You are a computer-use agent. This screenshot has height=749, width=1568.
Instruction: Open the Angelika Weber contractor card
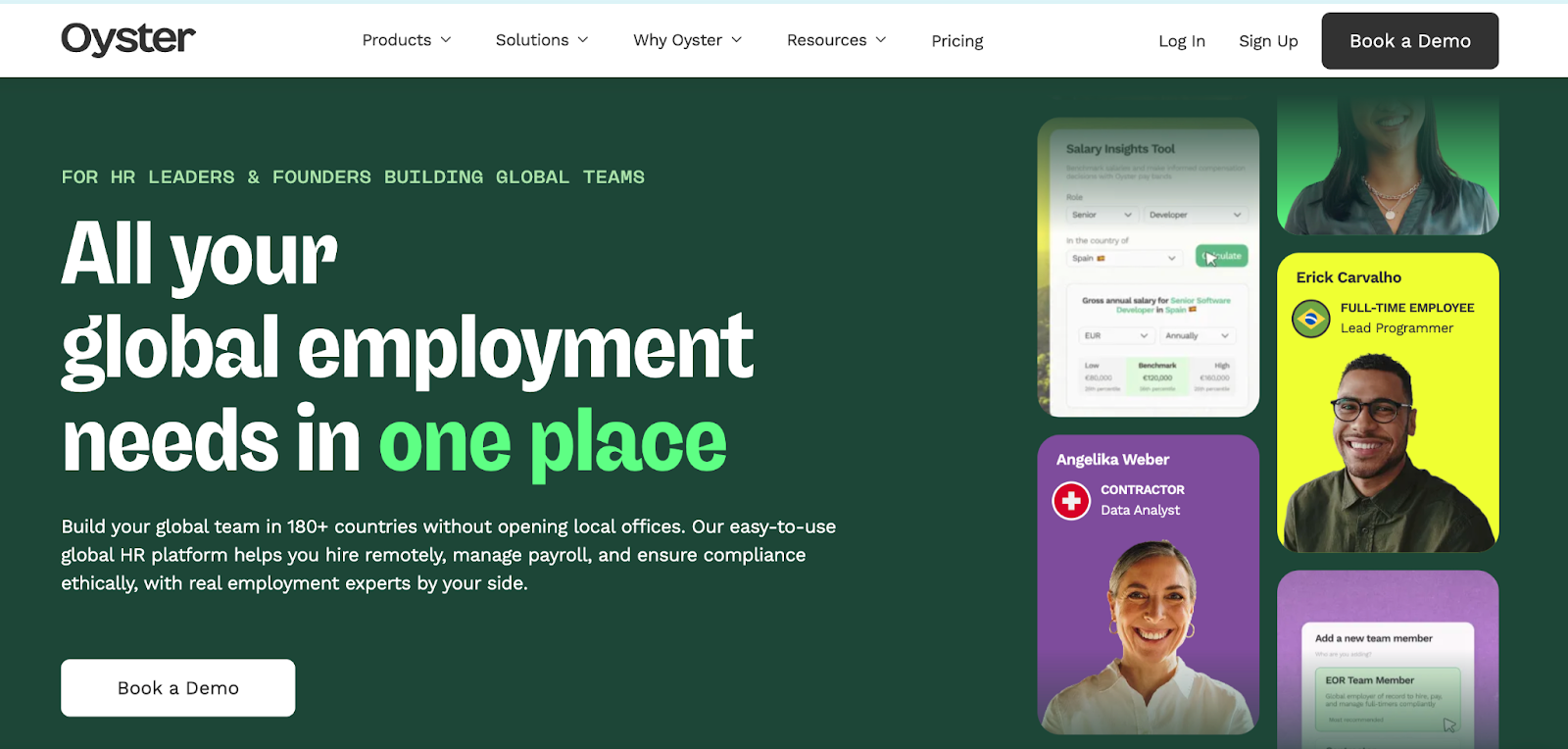1149,584
